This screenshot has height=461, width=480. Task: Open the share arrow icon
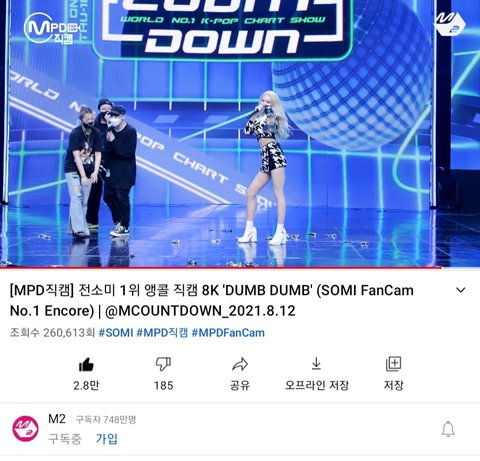click(240, 364)
